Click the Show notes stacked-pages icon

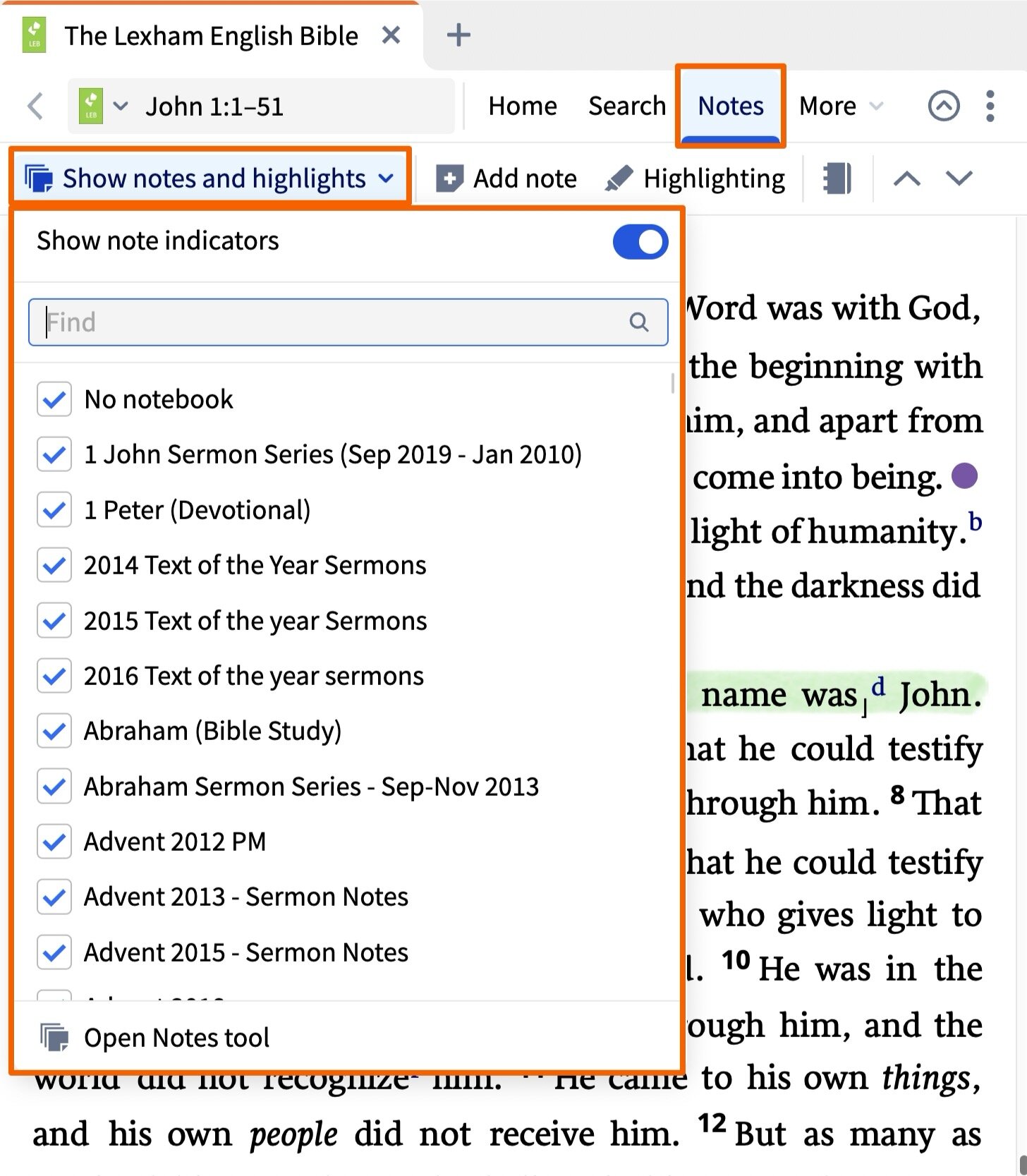(x=39, y=178)
